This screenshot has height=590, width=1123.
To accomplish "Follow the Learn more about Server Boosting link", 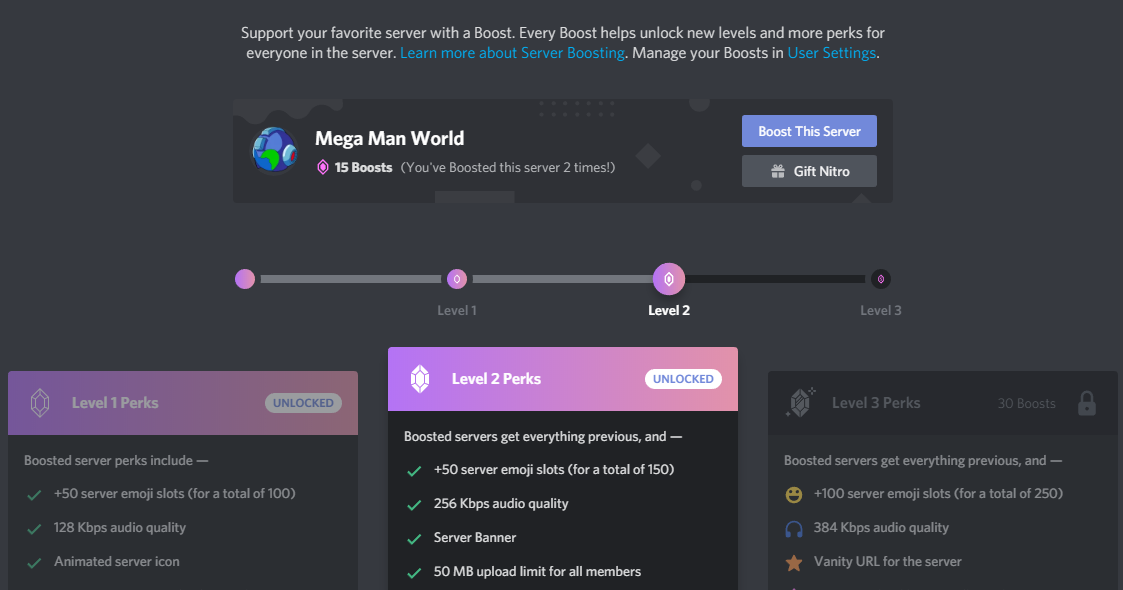I will [512, 53].
